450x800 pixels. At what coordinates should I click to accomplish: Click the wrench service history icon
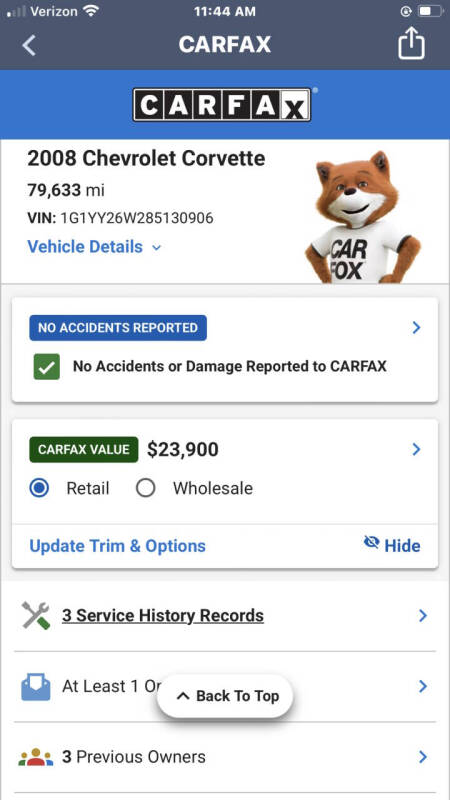coord(36,615)
